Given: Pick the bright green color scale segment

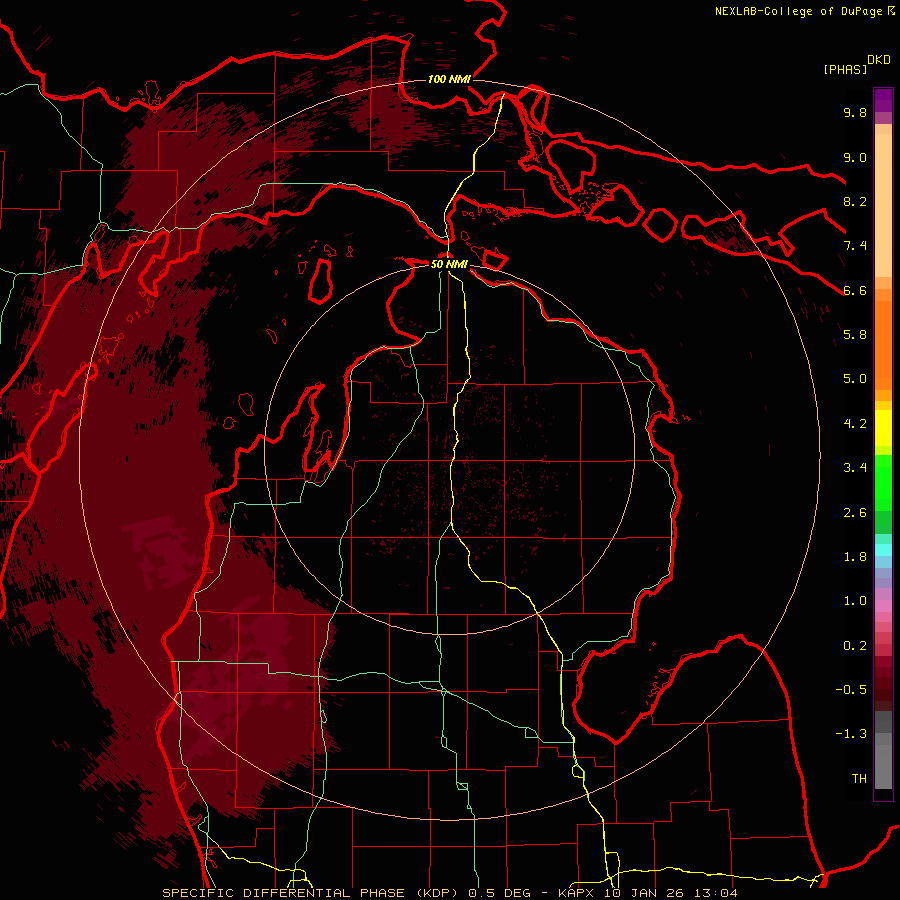Looking at the screenshot, I should pyautogui.click(x=883, y=482).
